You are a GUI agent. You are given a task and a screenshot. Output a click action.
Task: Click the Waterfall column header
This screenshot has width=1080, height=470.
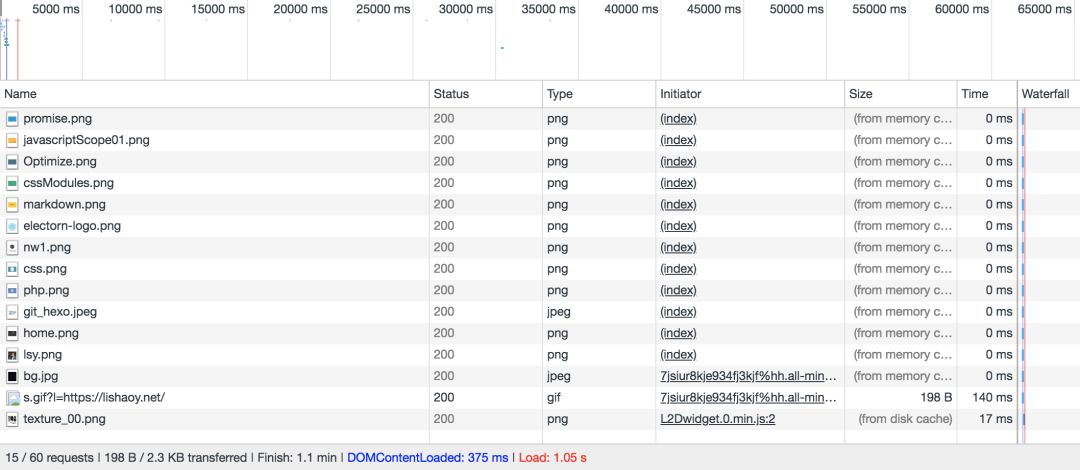tap(1048, 94)
